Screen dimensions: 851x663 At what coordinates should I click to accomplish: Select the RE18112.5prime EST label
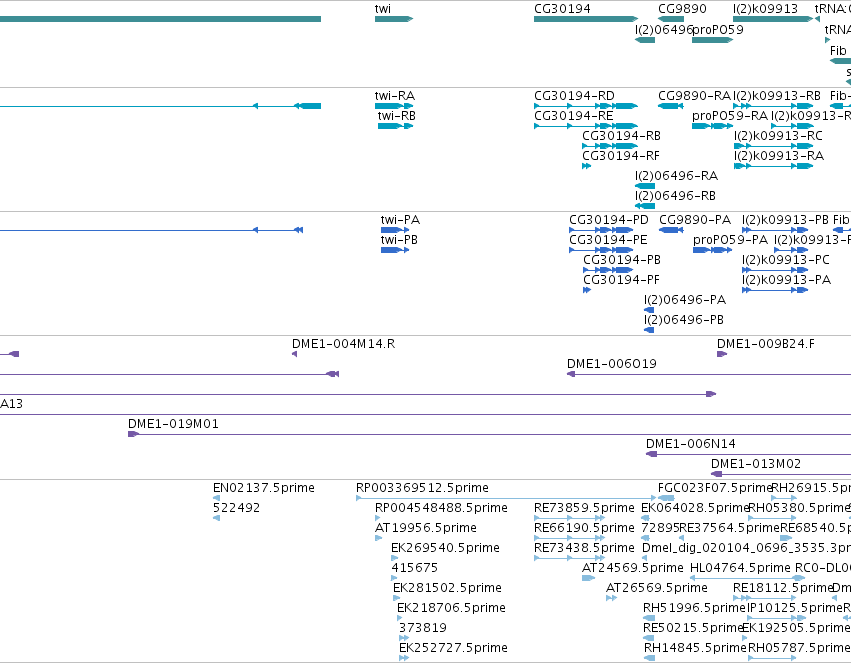point(783,588)
